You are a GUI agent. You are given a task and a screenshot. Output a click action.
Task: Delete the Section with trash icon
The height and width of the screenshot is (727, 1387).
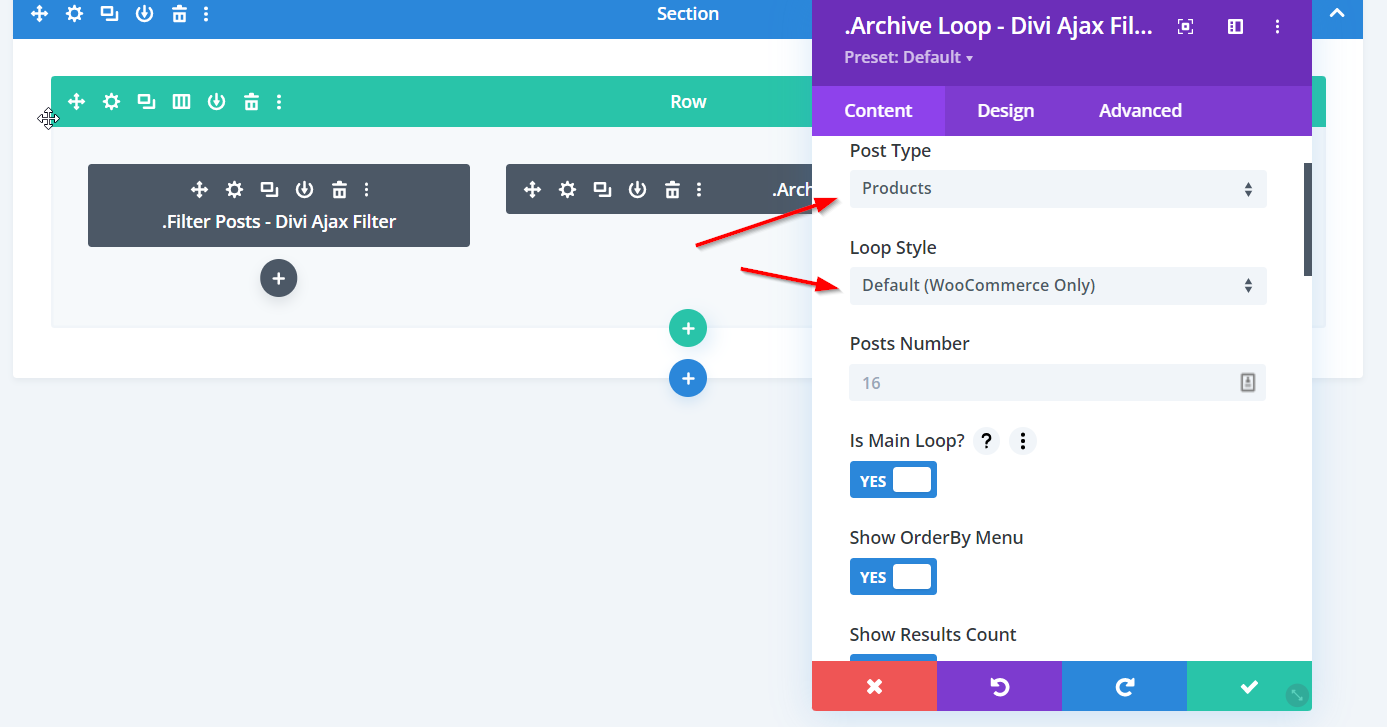tap(179, 14)
